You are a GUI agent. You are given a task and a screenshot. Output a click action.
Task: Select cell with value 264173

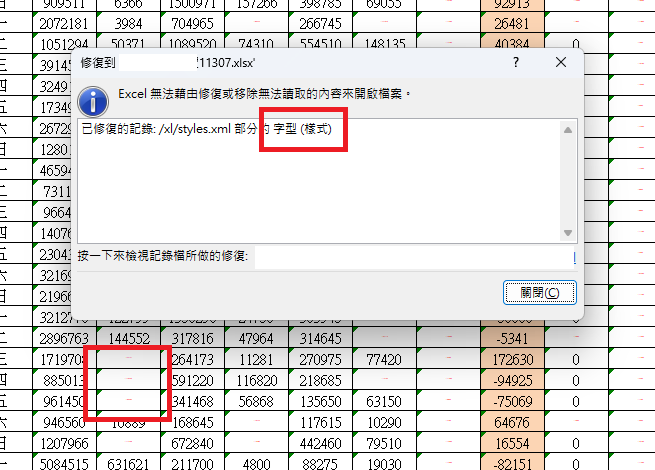[192, 359]
